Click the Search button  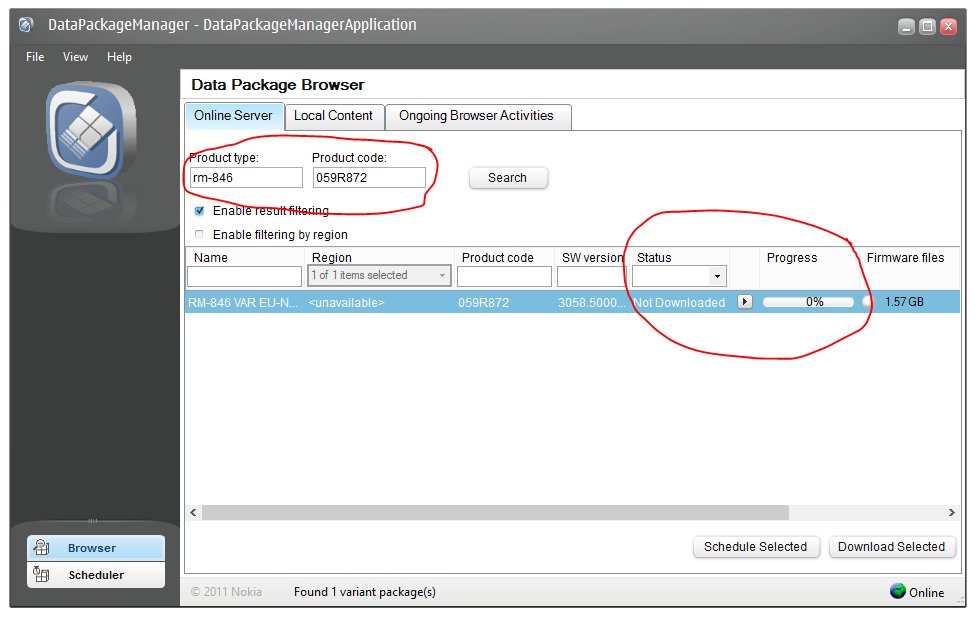(x=507, y=178)
